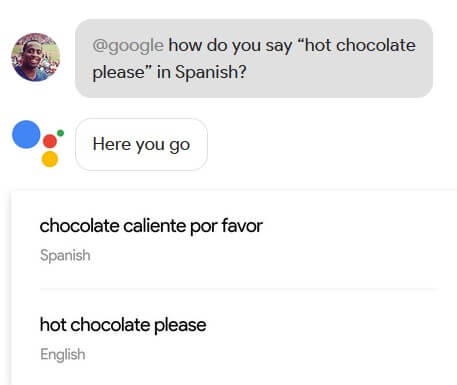Click 'how do you say' text
Image resolution: width=457 pixels, height=385 pixels.
[230, 46]
